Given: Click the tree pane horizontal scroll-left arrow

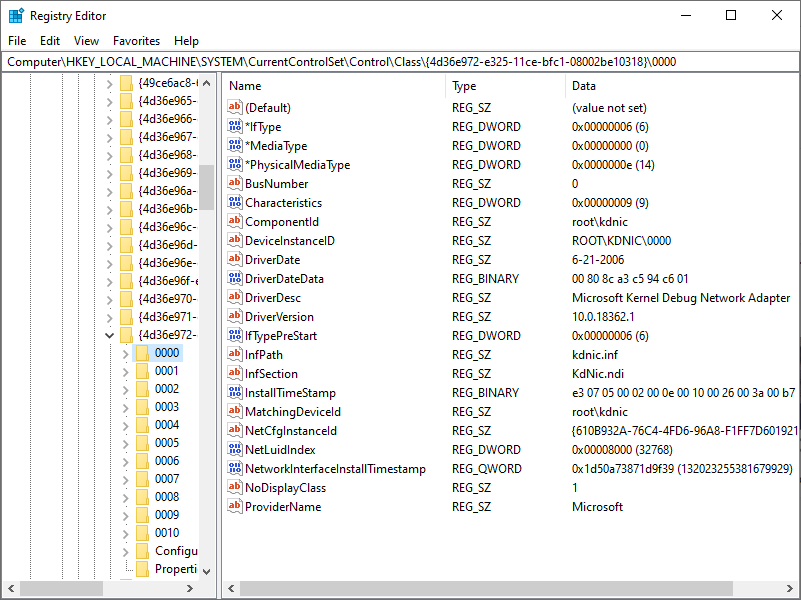Looking at the screenshot, I should coord(11,588).
